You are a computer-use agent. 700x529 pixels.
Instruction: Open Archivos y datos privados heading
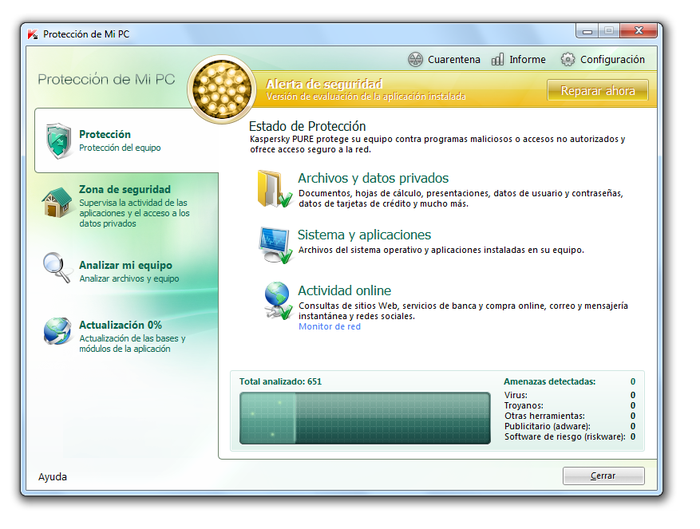tap(373, 178)
